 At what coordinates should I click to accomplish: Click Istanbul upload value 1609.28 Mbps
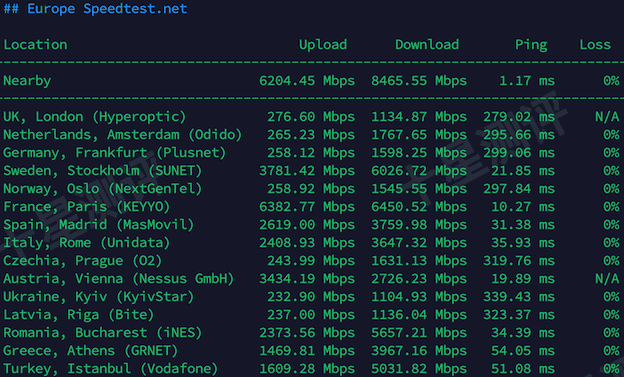pos(307,369)
